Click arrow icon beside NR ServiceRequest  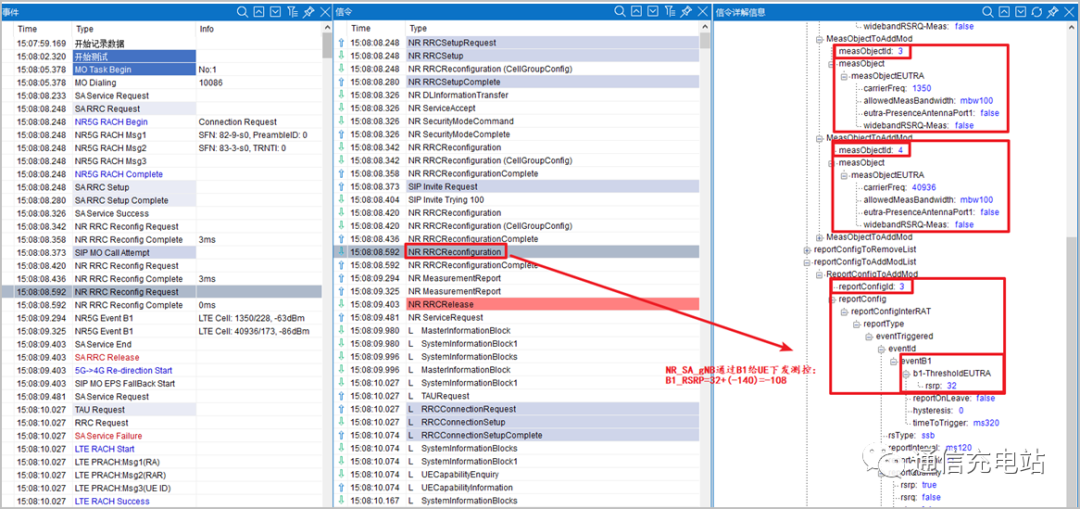point(340,318)
